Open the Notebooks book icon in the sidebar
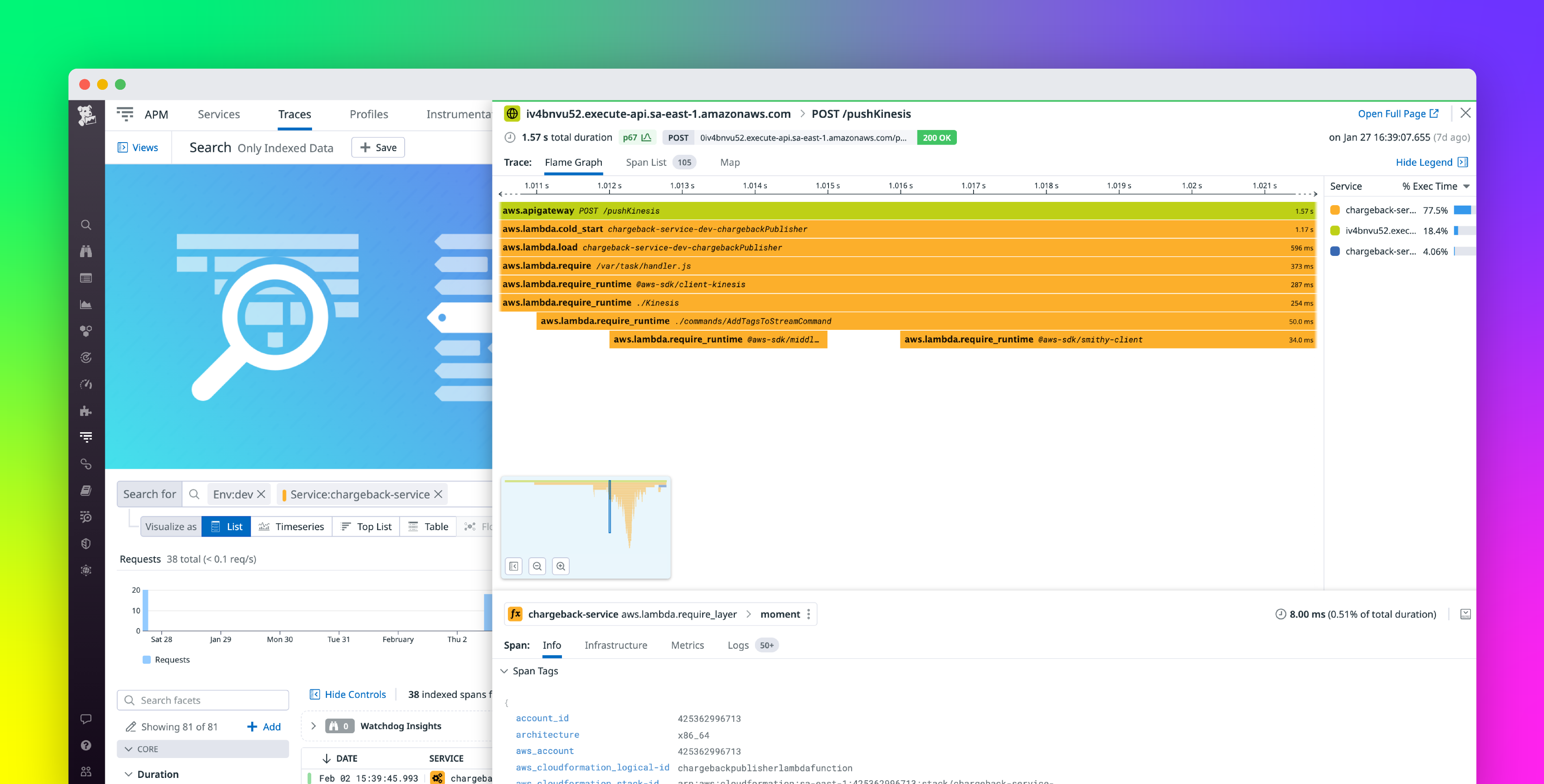 [x=86, y=491]
